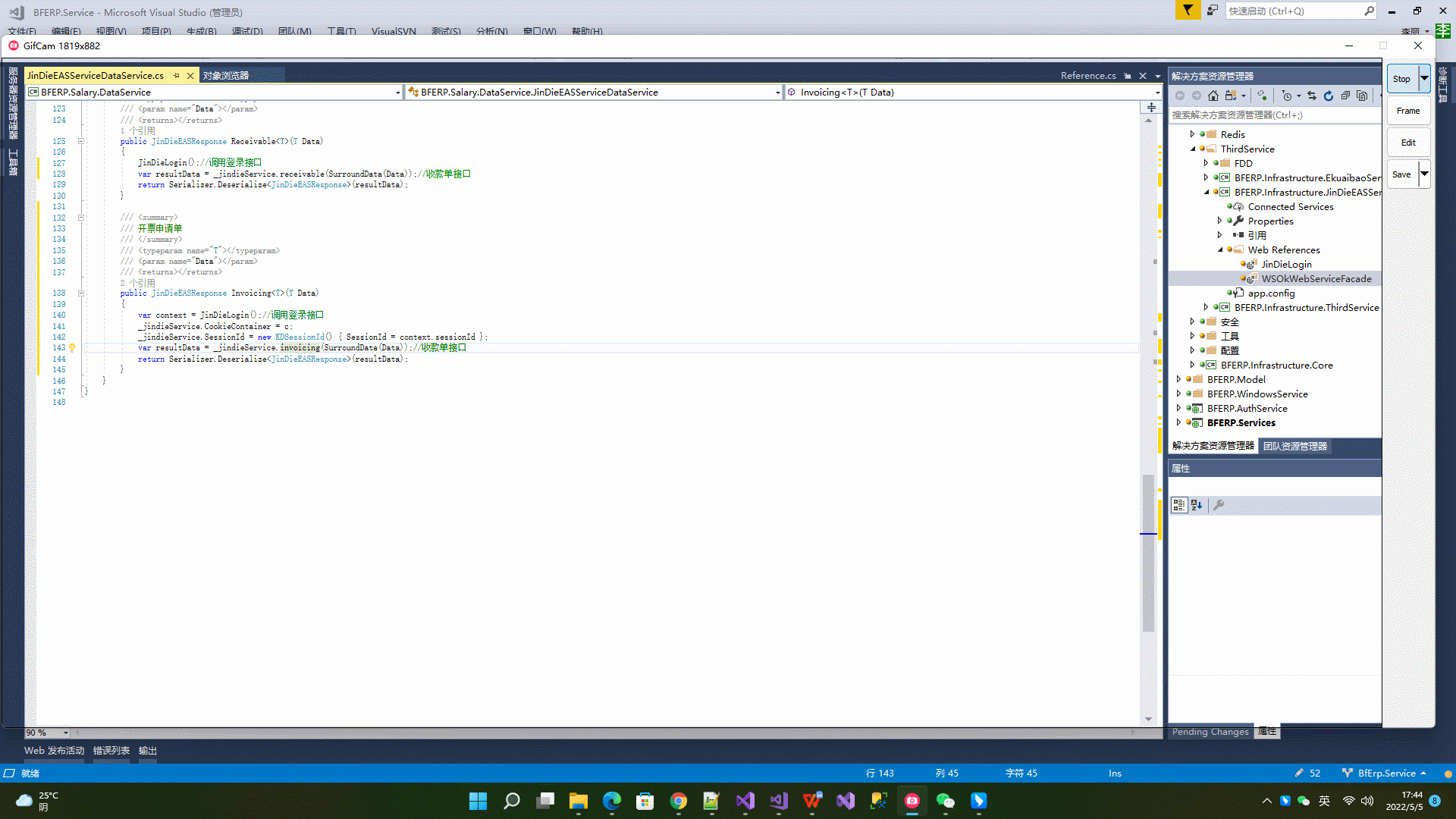This screenshot has height=819, width=1456.
Task: Click the Frame button in GifCam
Action: coord(1407,110)
